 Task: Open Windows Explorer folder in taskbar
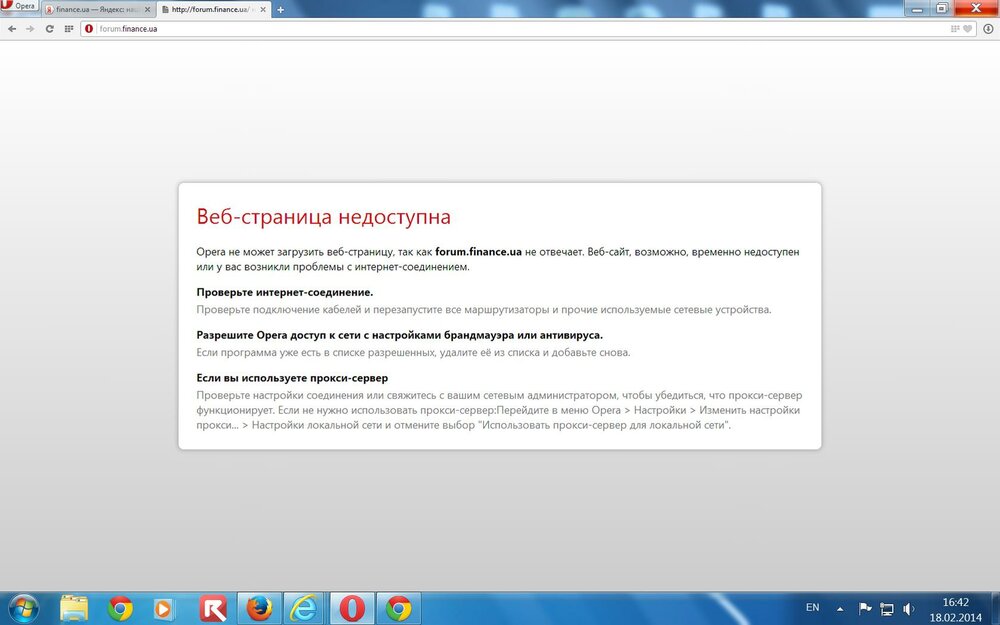[x=74, y=607]
